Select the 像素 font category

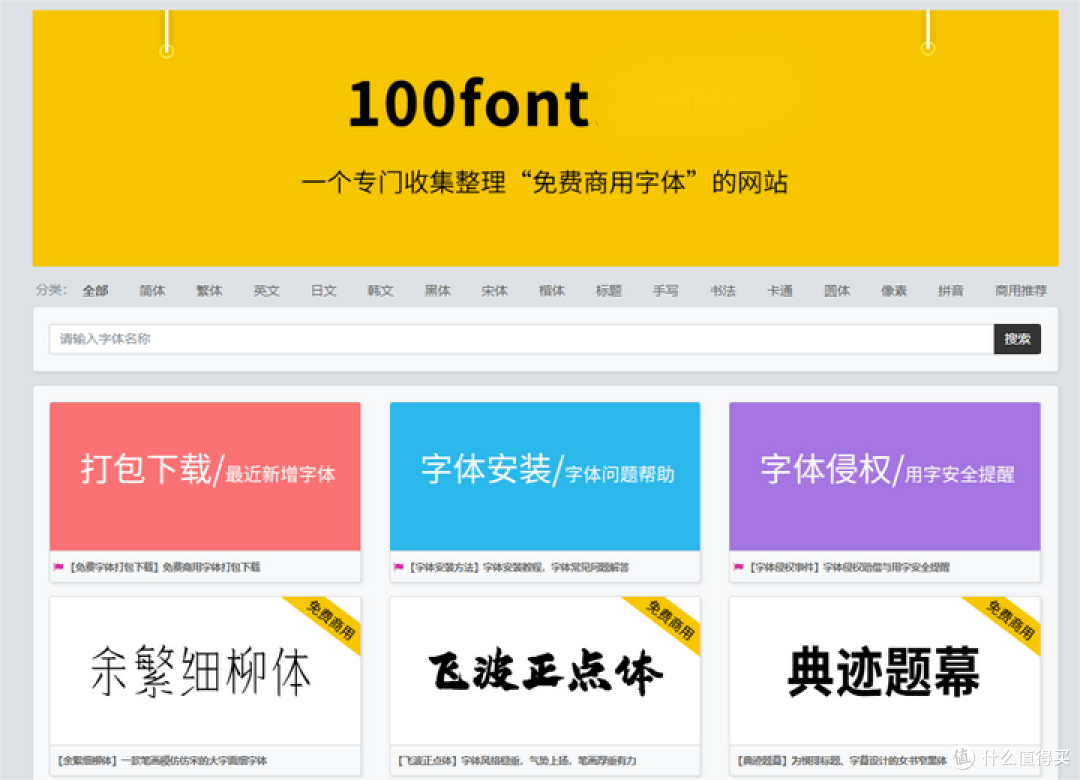point(894,291)
